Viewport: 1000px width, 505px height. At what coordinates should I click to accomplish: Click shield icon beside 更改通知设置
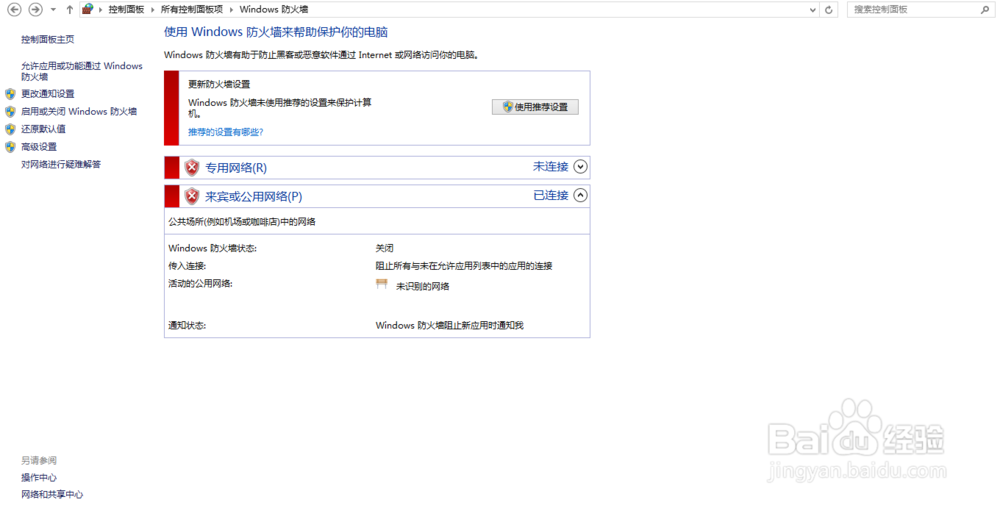coord(10,94)
